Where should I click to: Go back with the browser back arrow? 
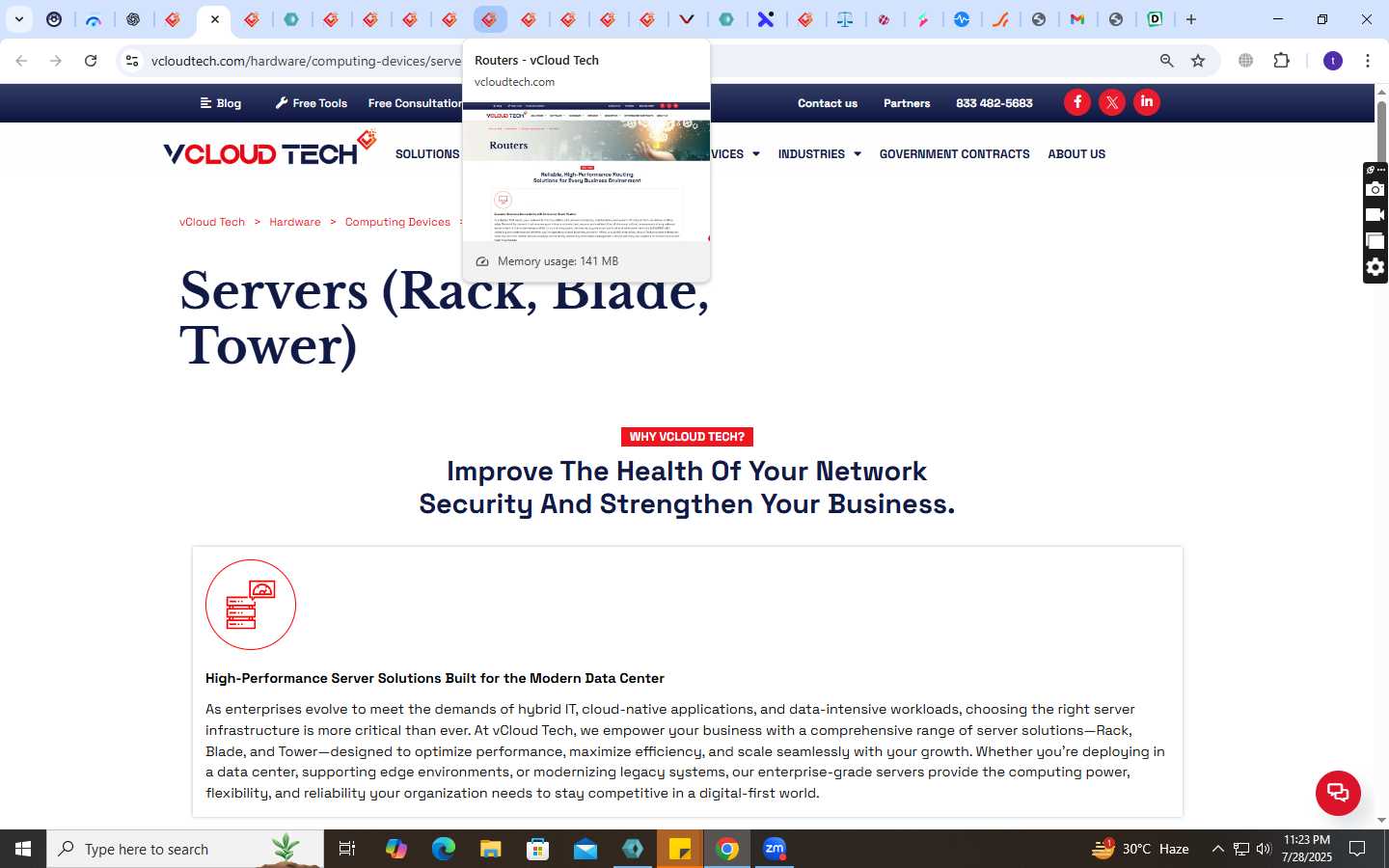(21, 61)
